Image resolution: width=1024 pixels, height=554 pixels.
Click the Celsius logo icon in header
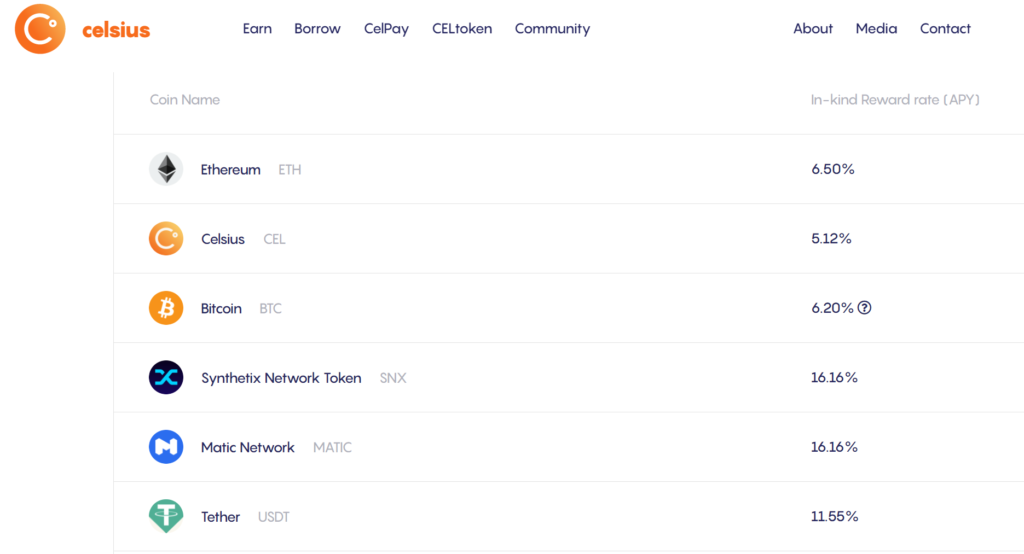[40, 29]
